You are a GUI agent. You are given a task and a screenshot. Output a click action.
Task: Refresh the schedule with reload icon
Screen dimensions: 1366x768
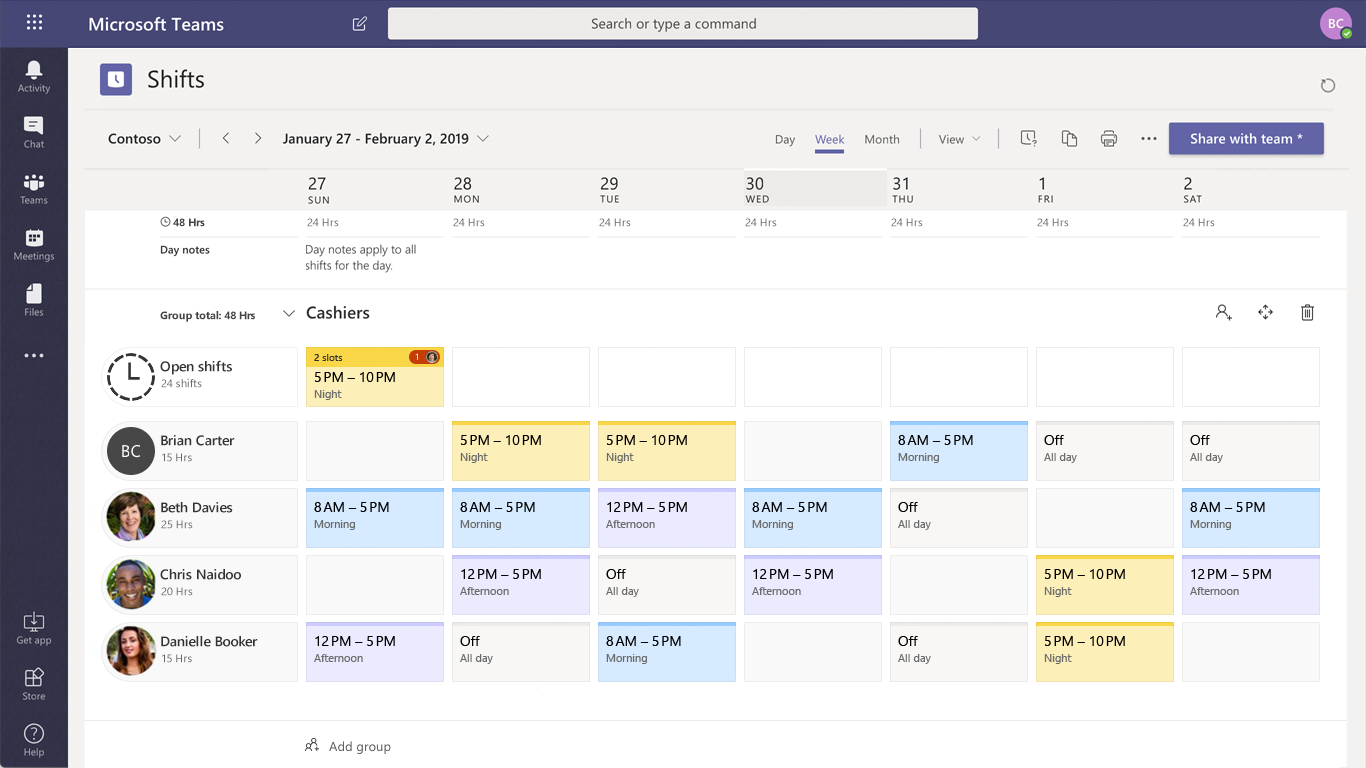point(1328,85)
